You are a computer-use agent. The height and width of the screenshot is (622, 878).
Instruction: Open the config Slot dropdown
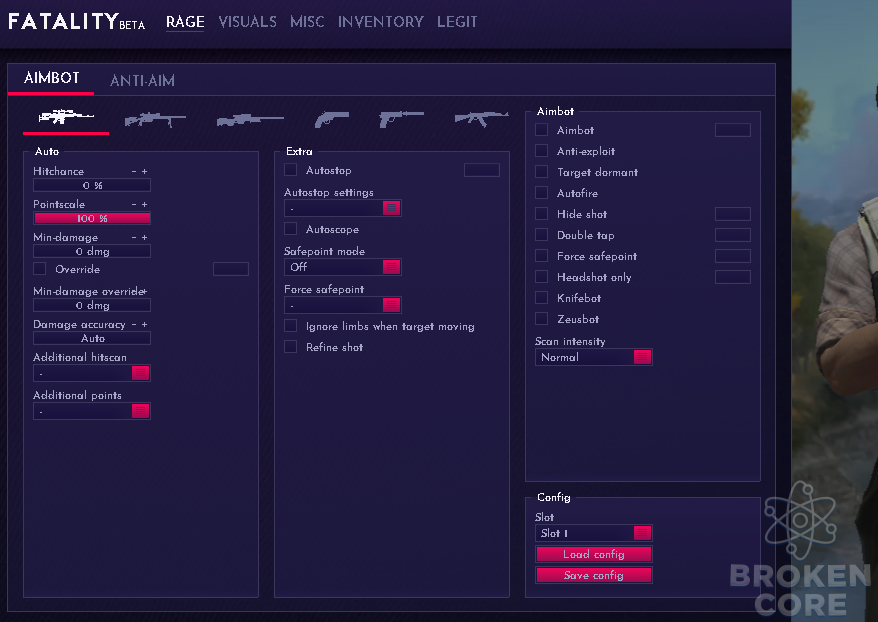tap(594, 533)
